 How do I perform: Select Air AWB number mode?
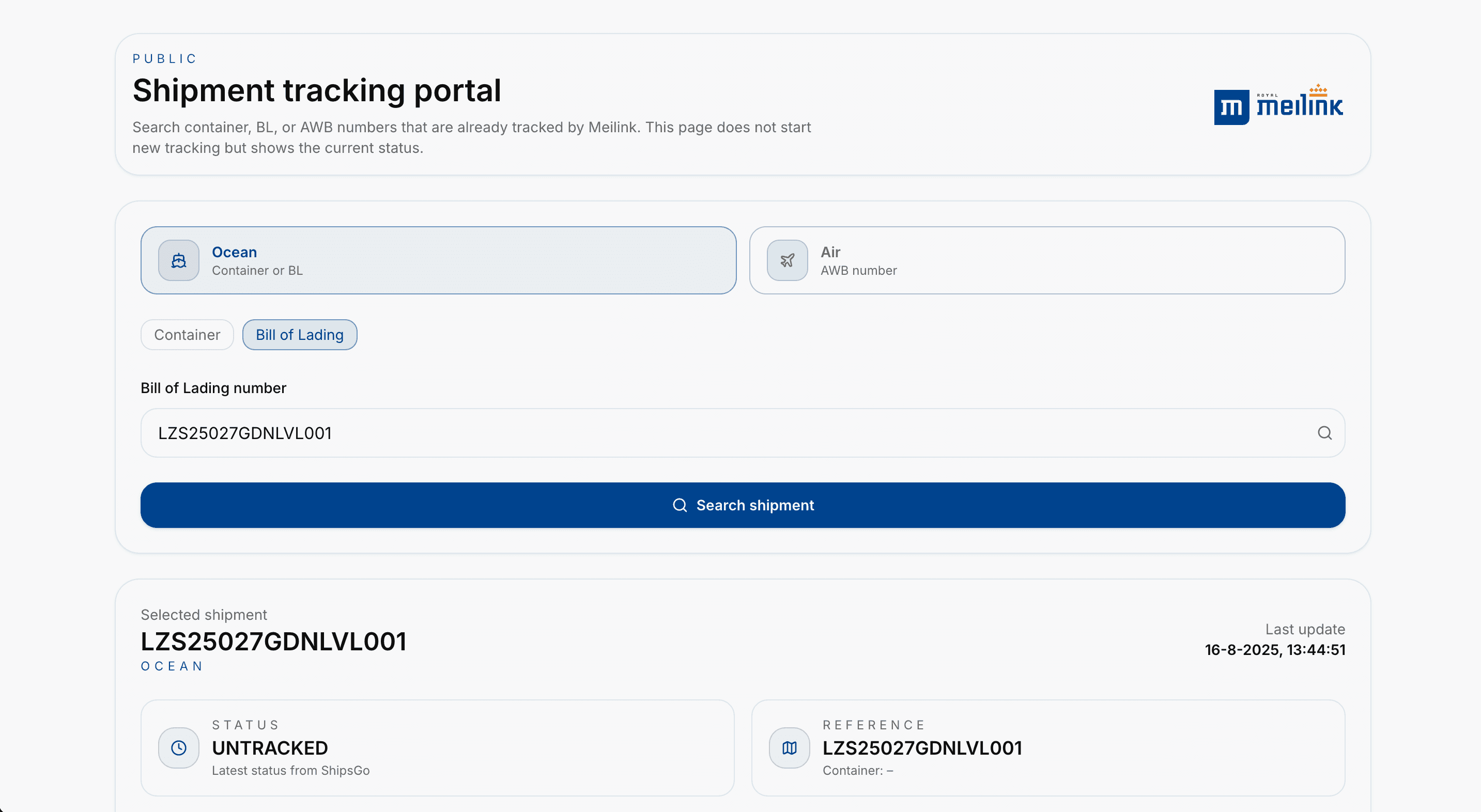[1046, 260]
